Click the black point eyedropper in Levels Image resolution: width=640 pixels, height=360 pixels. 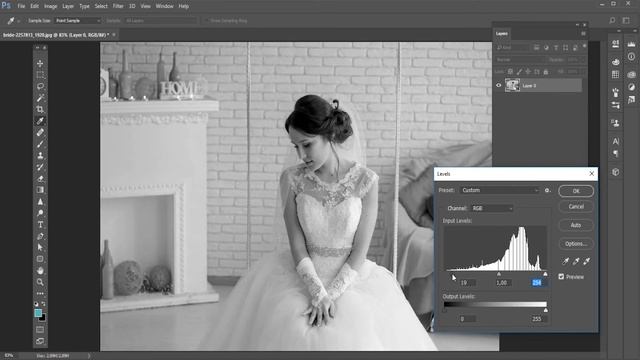(x=565, y=261)
